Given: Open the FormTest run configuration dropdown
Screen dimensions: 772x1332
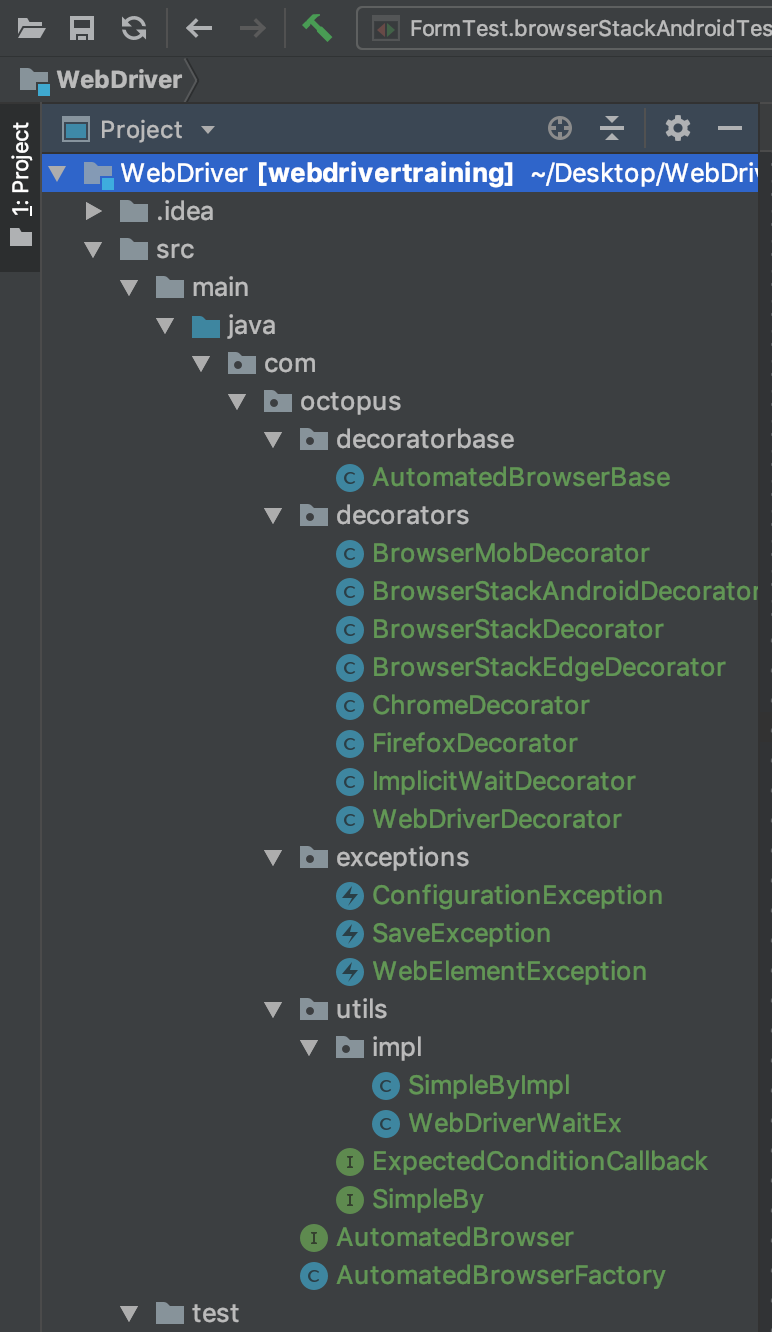Looking at the screenshot, I should tap(565, 29).
